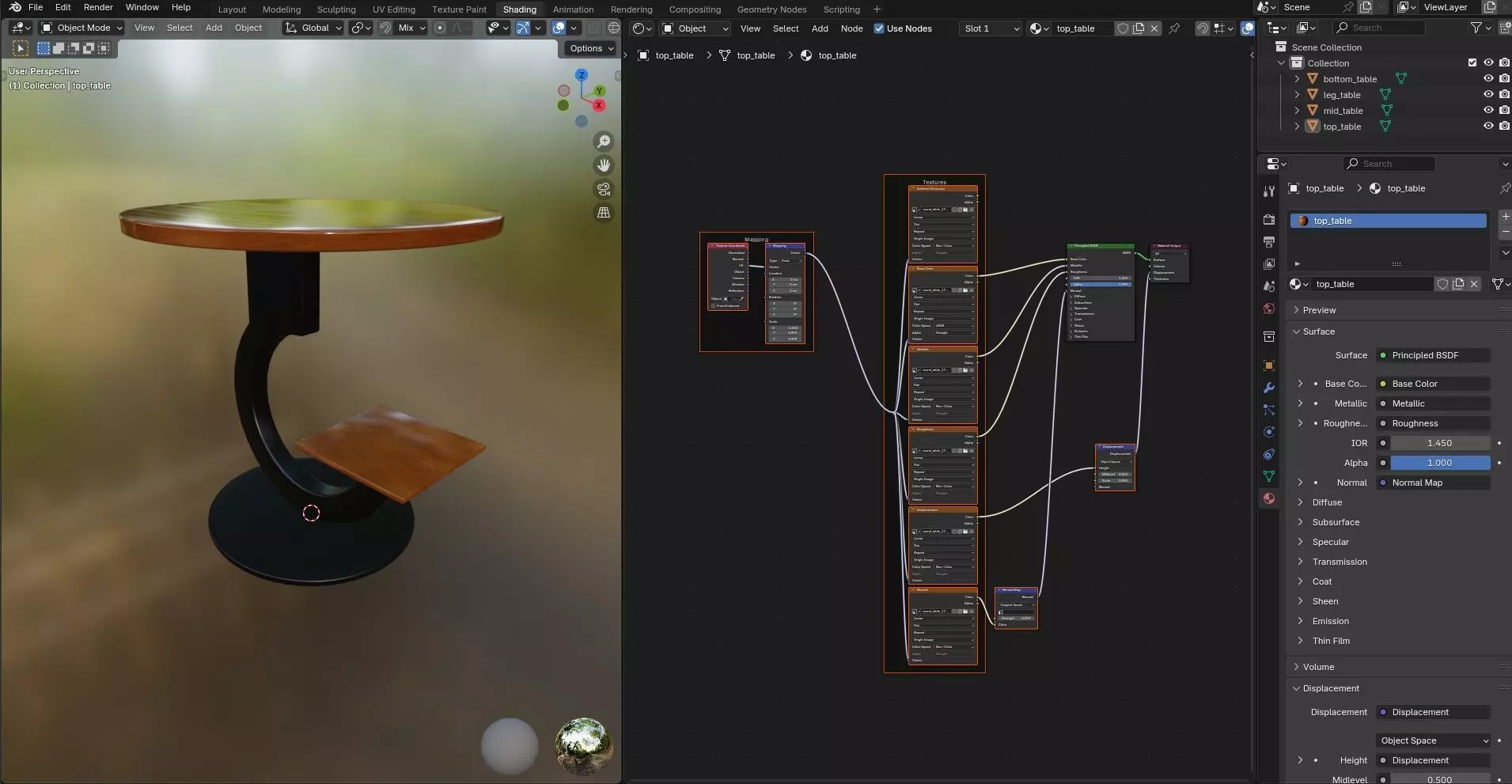Viewport: 1512px width, 784px height.
Task: Open the Slot 1 dropdown
Action: point(991,28)
